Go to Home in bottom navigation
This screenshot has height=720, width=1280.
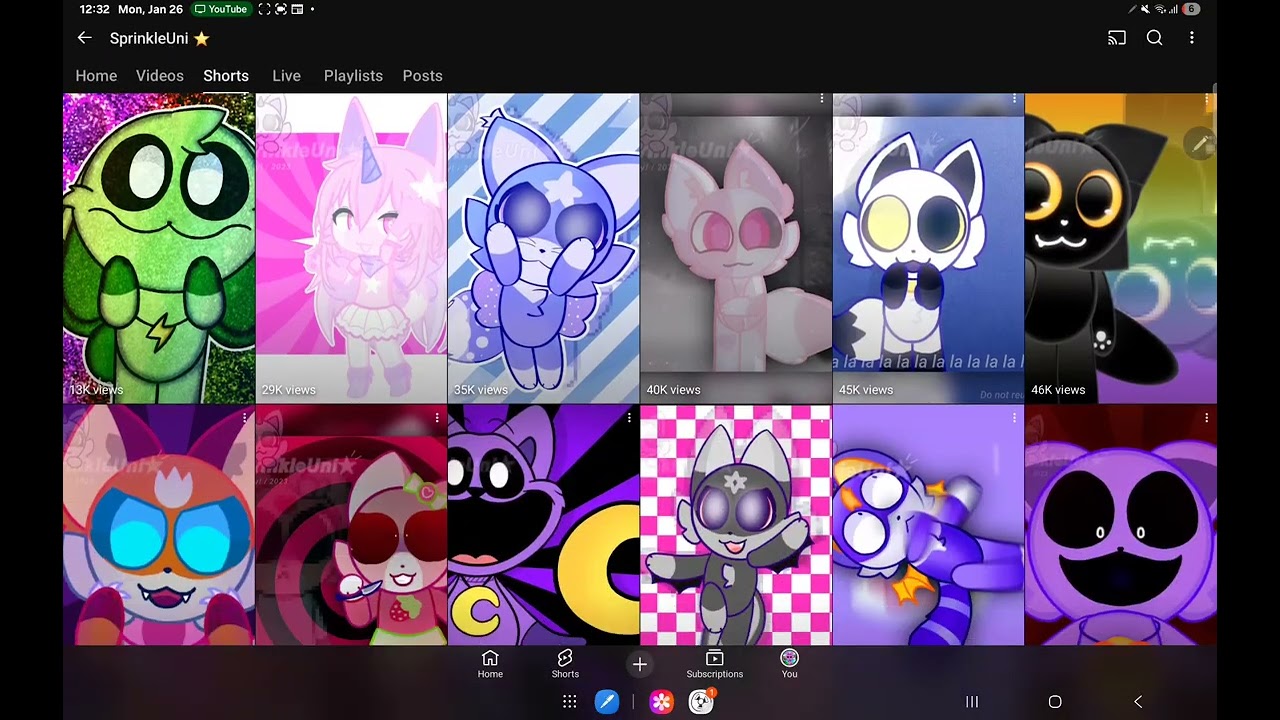pyautogui.click(x=490, y=664)
